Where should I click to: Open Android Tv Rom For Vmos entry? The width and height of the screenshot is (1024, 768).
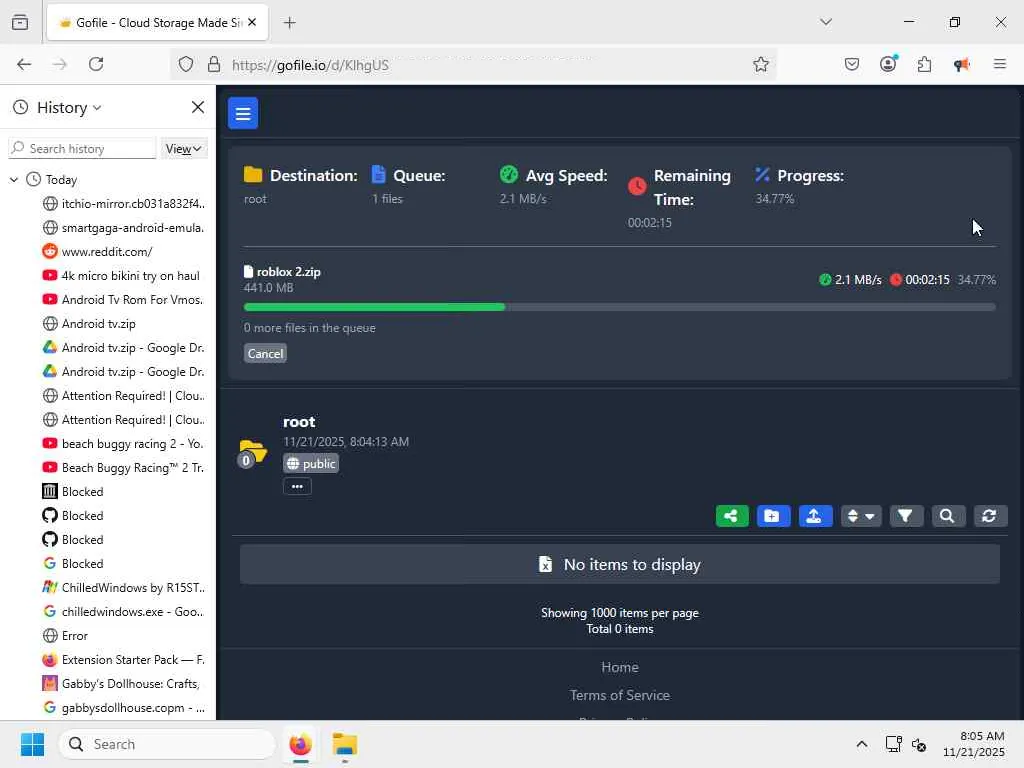point(124,300)
